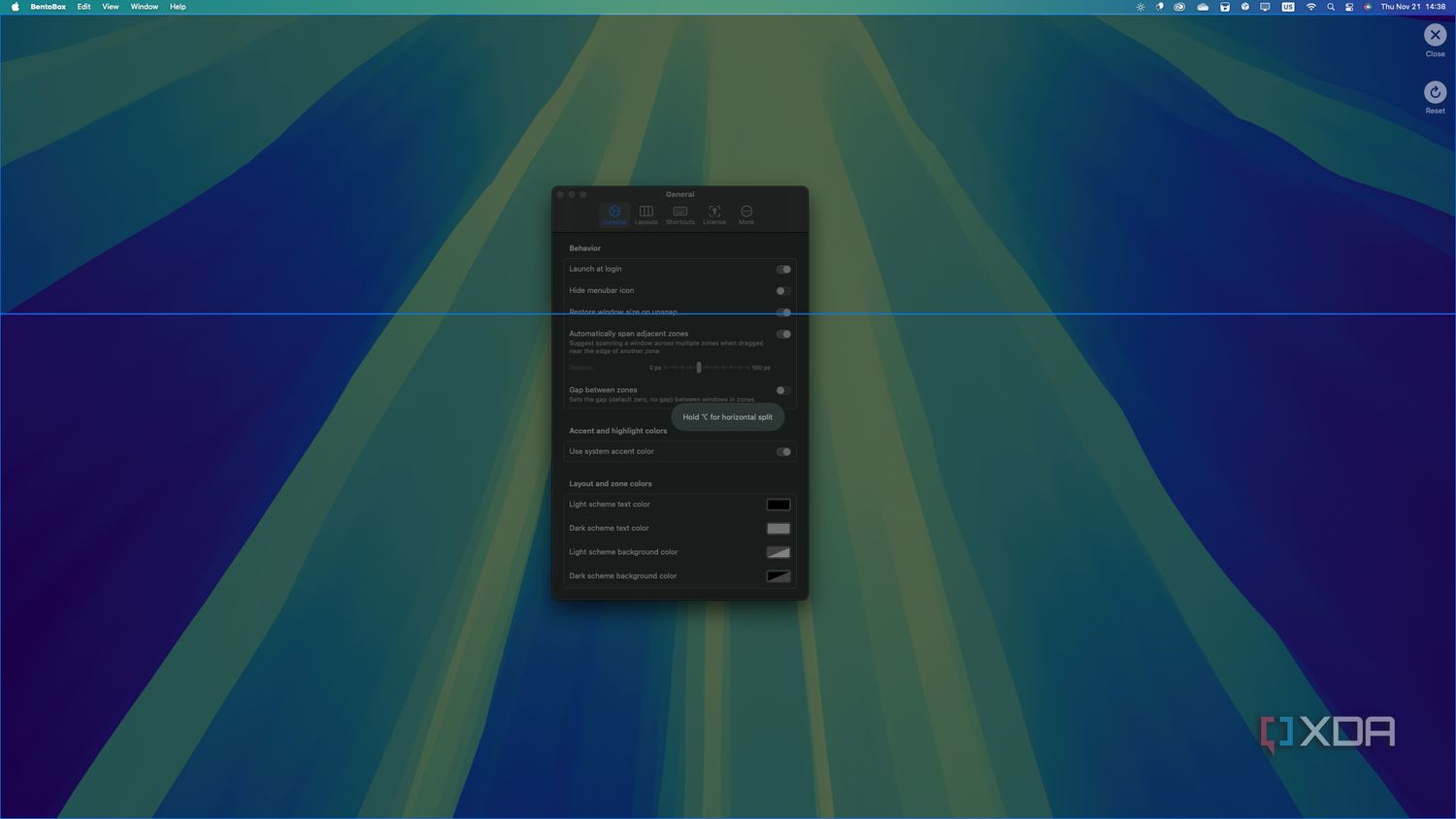1456x819 pixels.
Task: Open the BentoBox application menu
Action: [x=49, y=7]
